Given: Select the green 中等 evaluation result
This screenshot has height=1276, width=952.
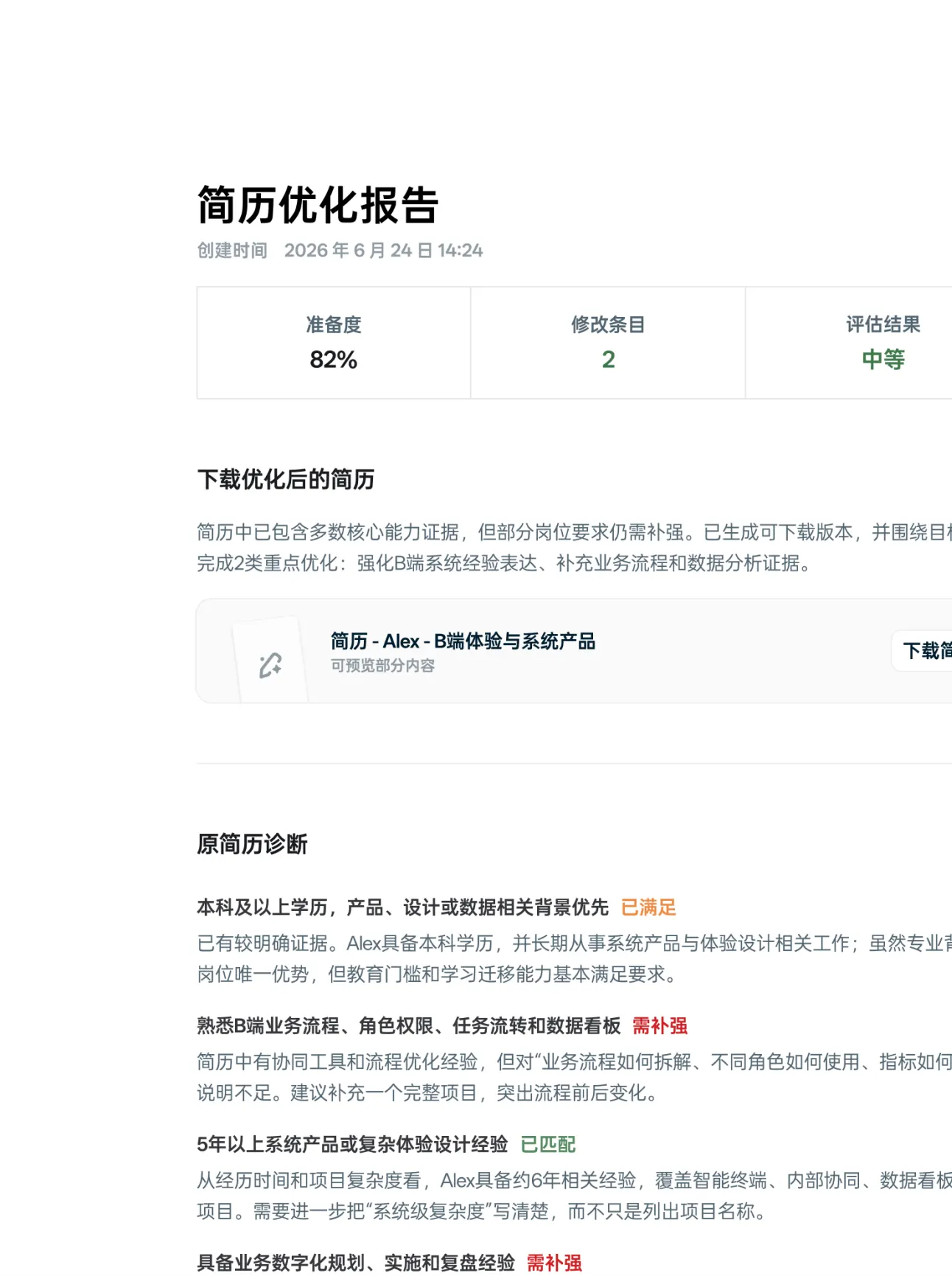Looking at the screenshot, I should 883,360.
